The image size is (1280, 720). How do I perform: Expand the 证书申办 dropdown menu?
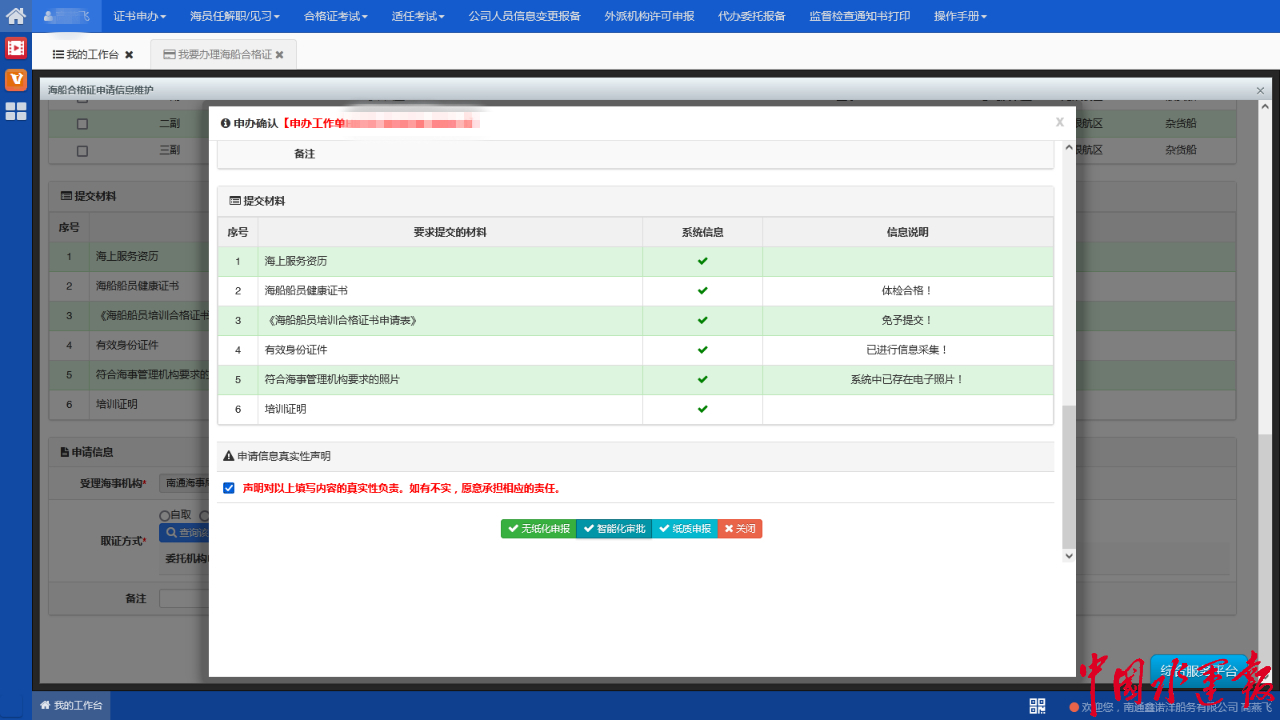coord(140,16)
